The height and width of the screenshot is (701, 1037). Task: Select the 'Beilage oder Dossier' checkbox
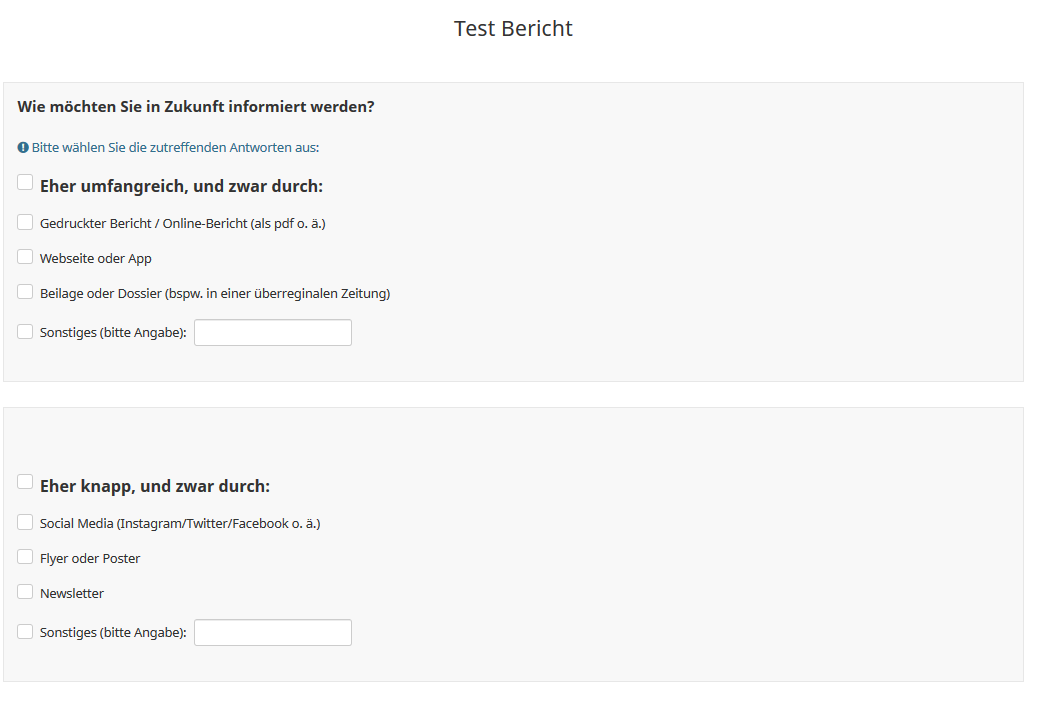25,292
